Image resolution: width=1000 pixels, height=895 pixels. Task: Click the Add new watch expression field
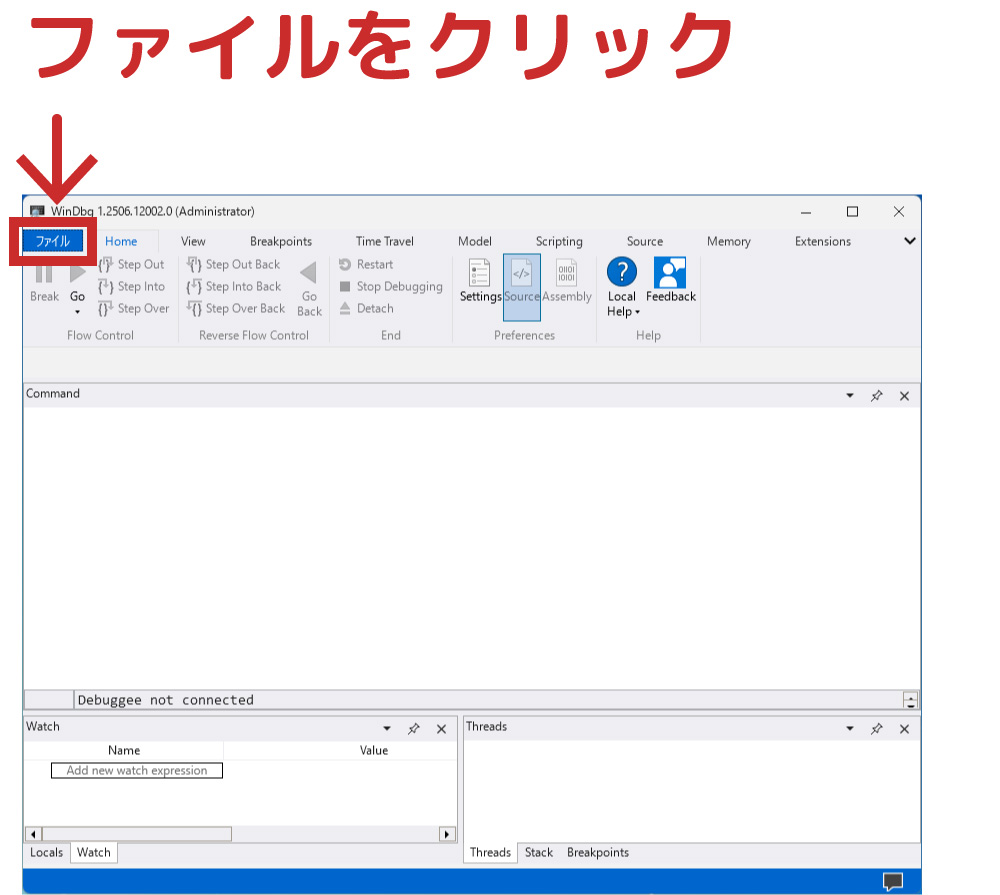click(137, 771)
